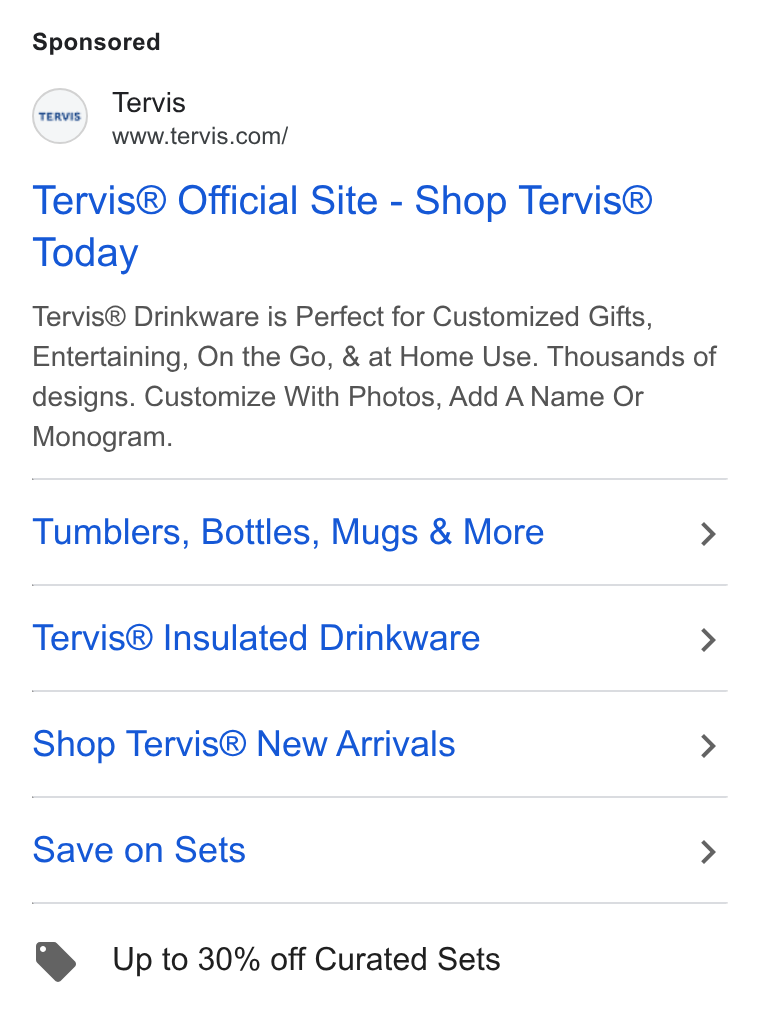The image size is (760, 1020).
Task: Open Up to 30% off Curated Sets offer
Action: [x=306, y=959]
